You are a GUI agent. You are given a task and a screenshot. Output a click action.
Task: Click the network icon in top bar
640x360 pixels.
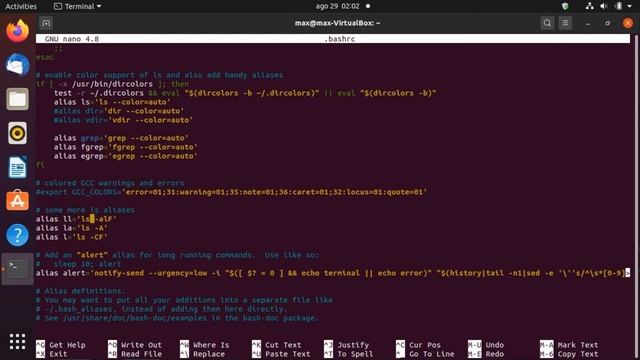click(589, 6)
